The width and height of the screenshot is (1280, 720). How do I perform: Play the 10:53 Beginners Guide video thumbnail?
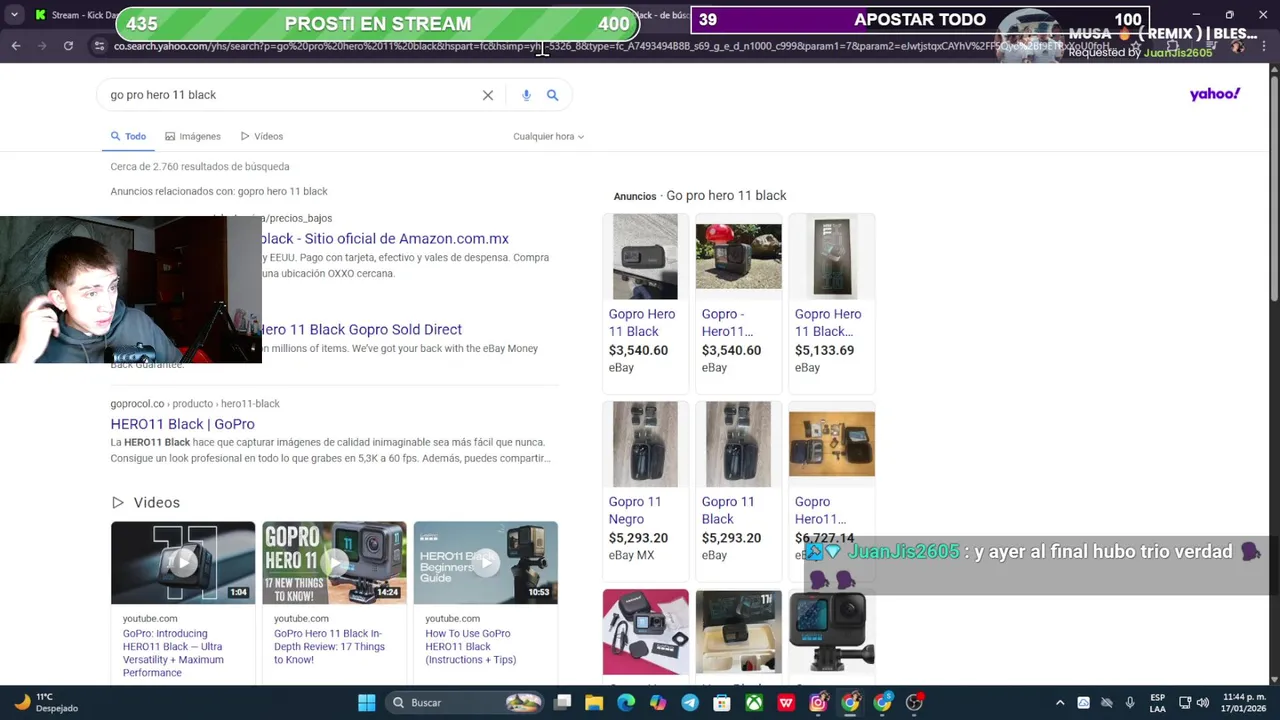click(486, 562)
